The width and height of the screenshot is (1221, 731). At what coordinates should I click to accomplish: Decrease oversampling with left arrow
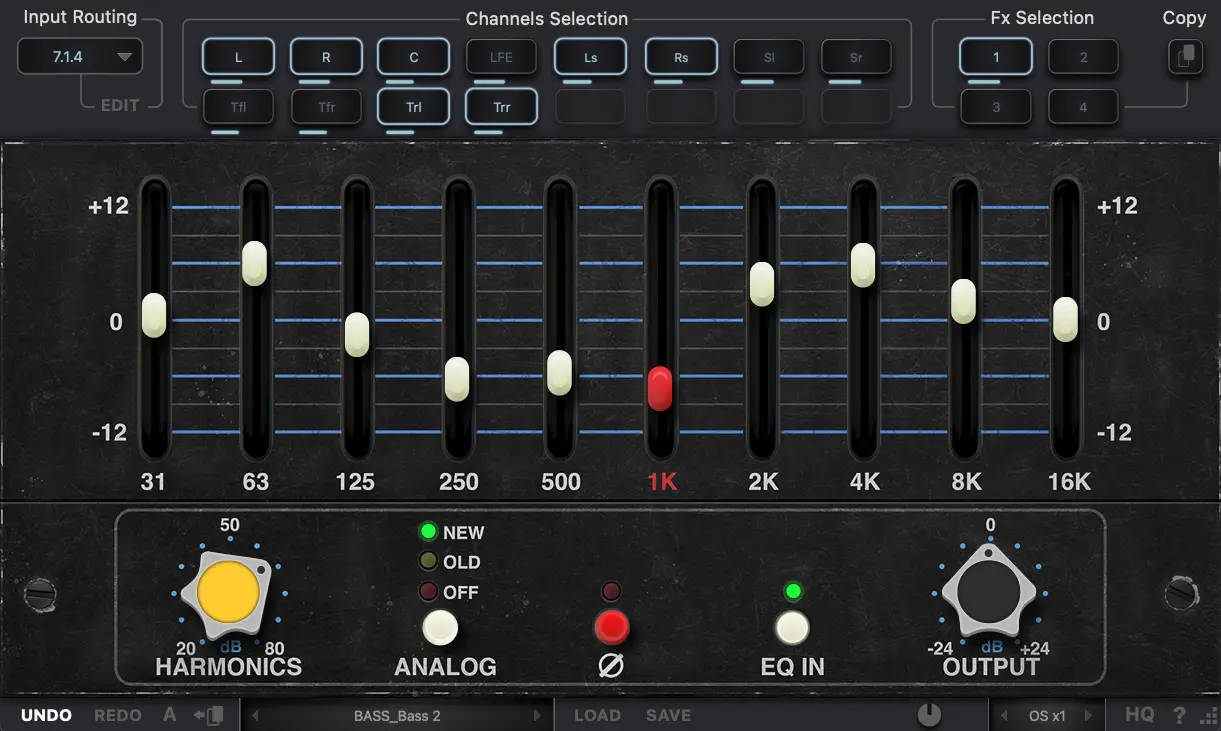(1004, 716)
